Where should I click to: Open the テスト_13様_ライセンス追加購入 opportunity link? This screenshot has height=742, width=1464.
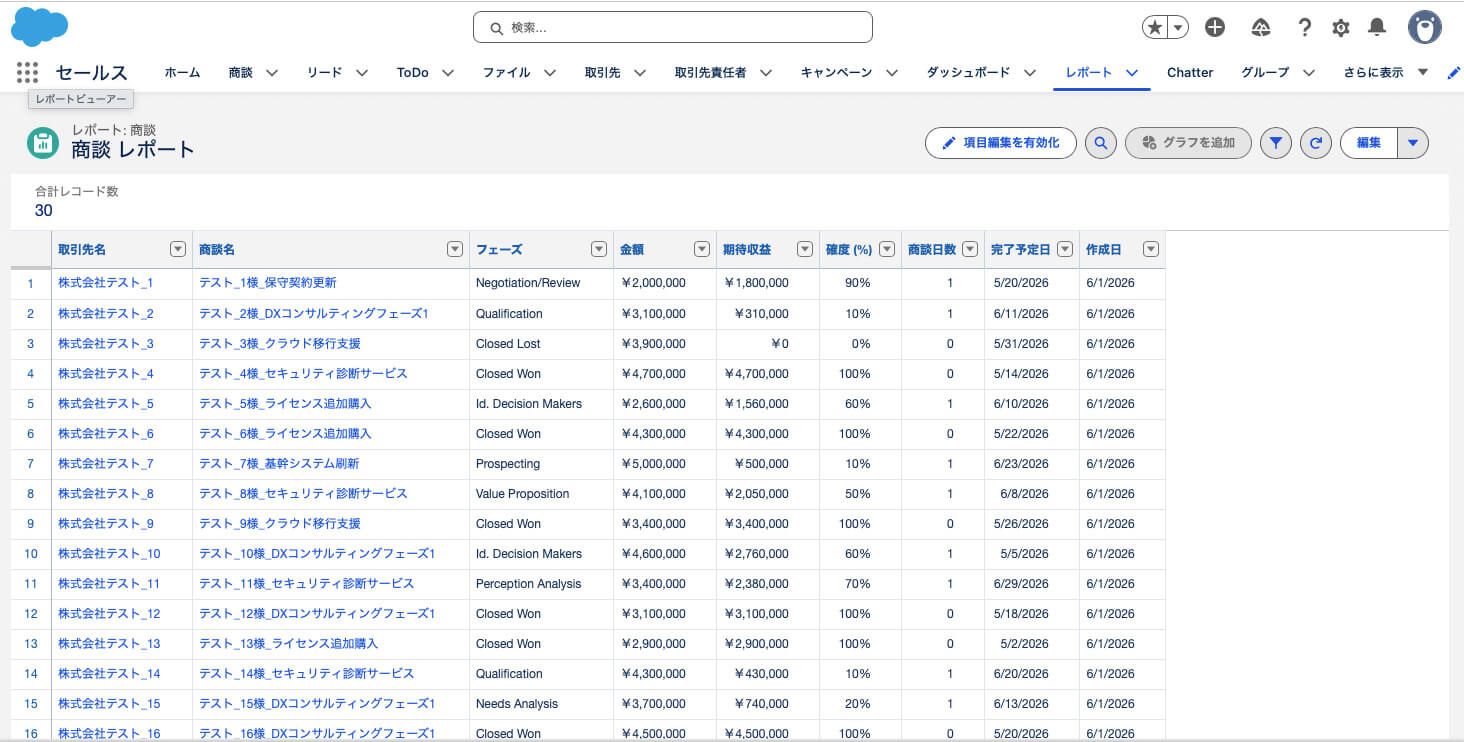tap(288, 643)
